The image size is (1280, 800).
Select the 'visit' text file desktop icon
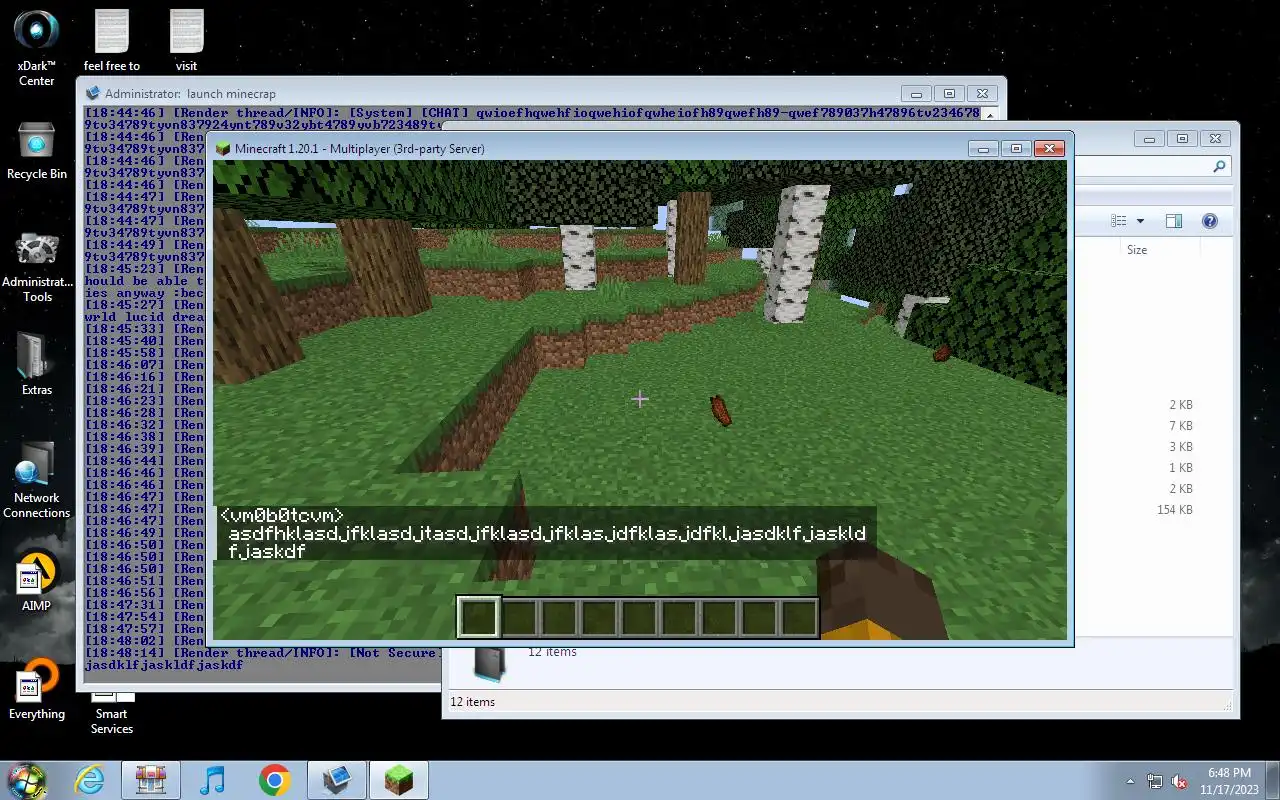click(x=187, y=40)
